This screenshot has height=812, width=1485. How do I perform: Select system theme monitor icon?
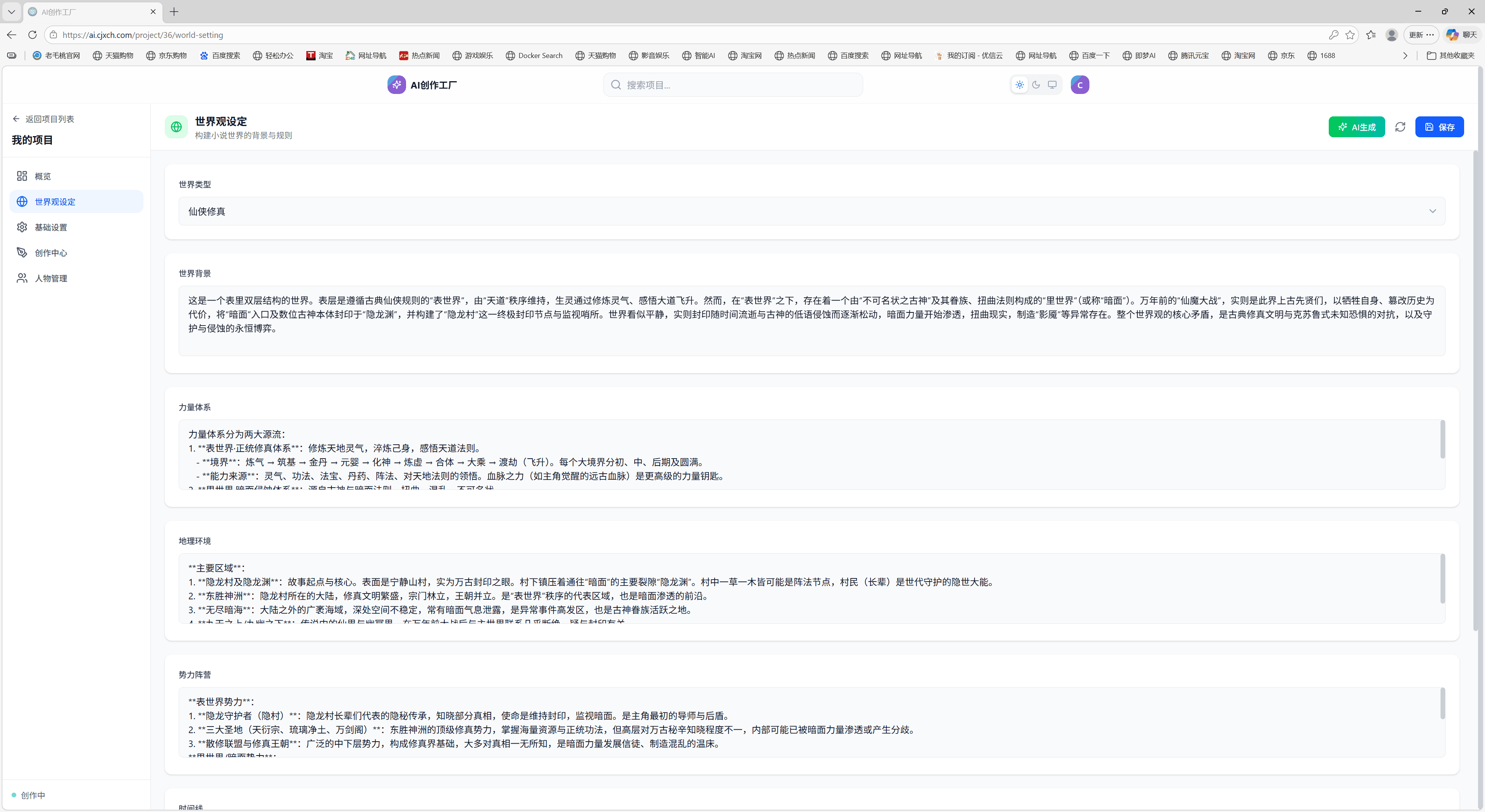coord(1052,85)
